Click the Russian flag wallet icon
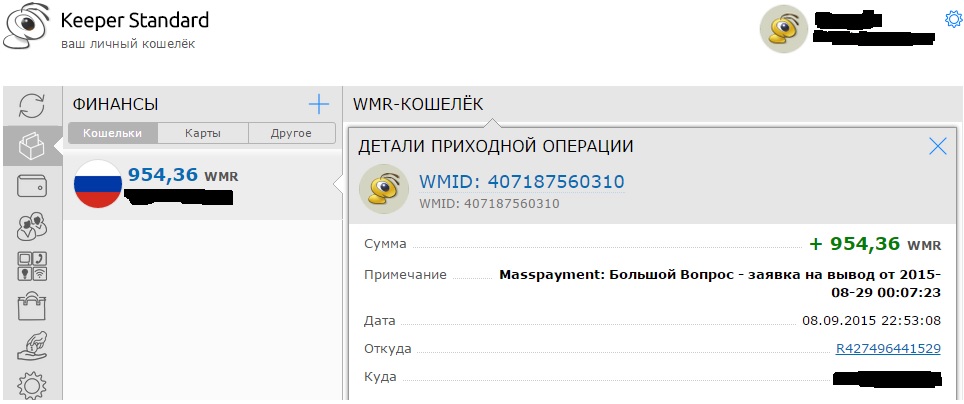The image size is (964, 404). (x=98, y=184)
